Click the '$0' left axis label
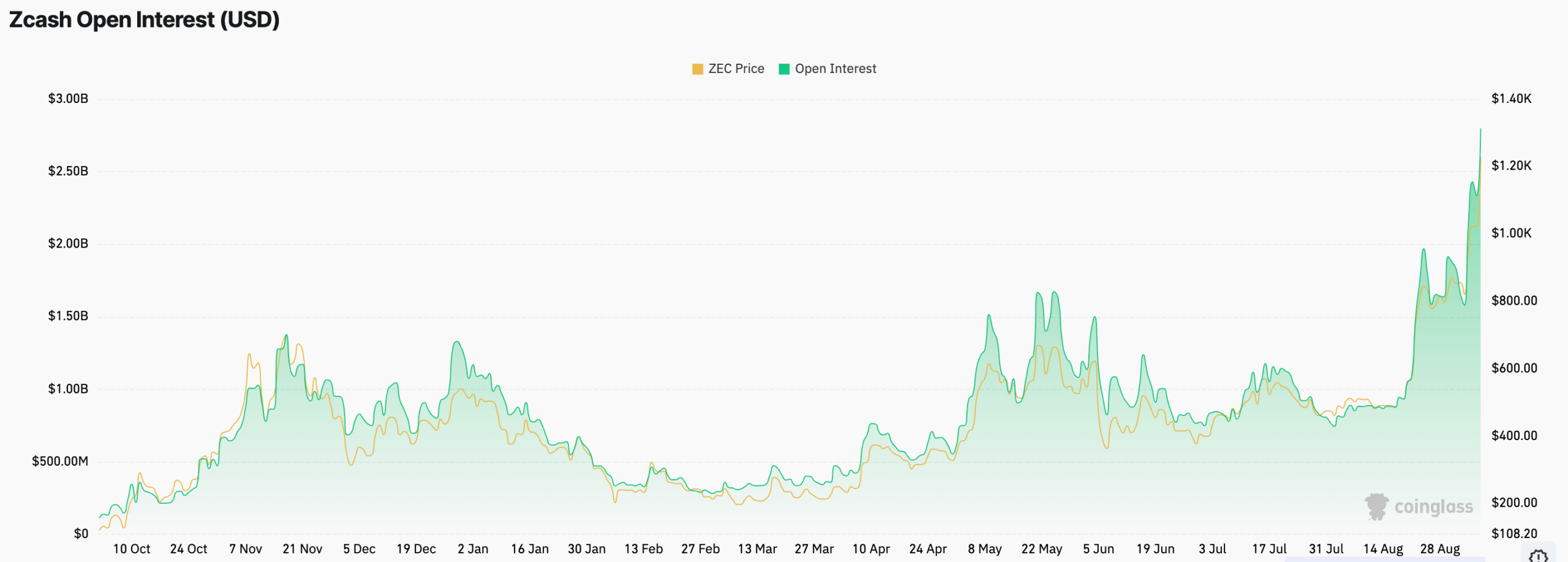 [81, 534]
